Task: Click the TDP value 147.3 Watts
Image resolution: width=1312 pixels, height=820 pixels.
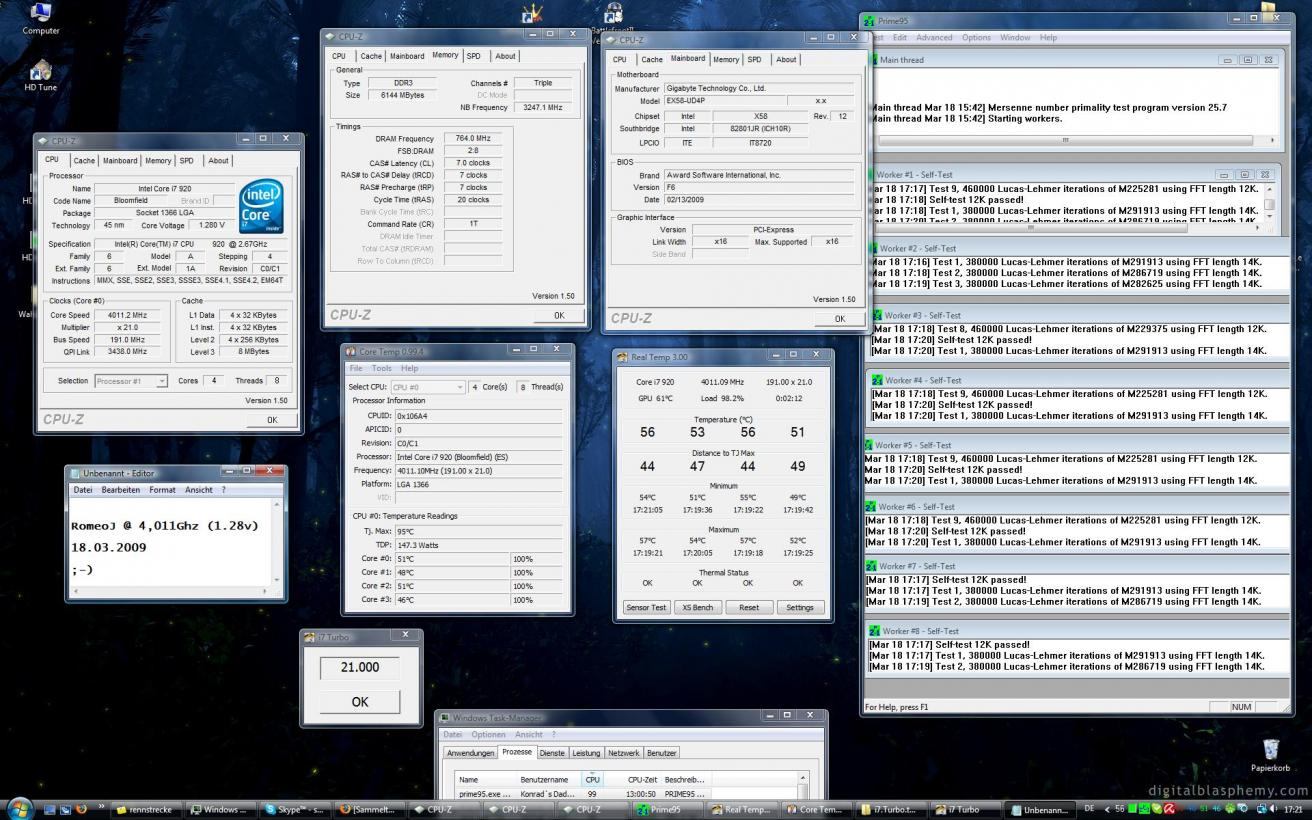Action: tap(479, 545)
